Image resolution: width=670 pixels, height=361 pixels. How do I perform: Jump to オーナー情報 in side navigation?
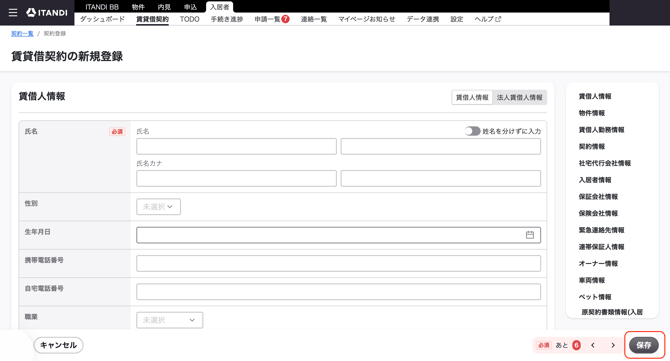(x=598, y=263)
